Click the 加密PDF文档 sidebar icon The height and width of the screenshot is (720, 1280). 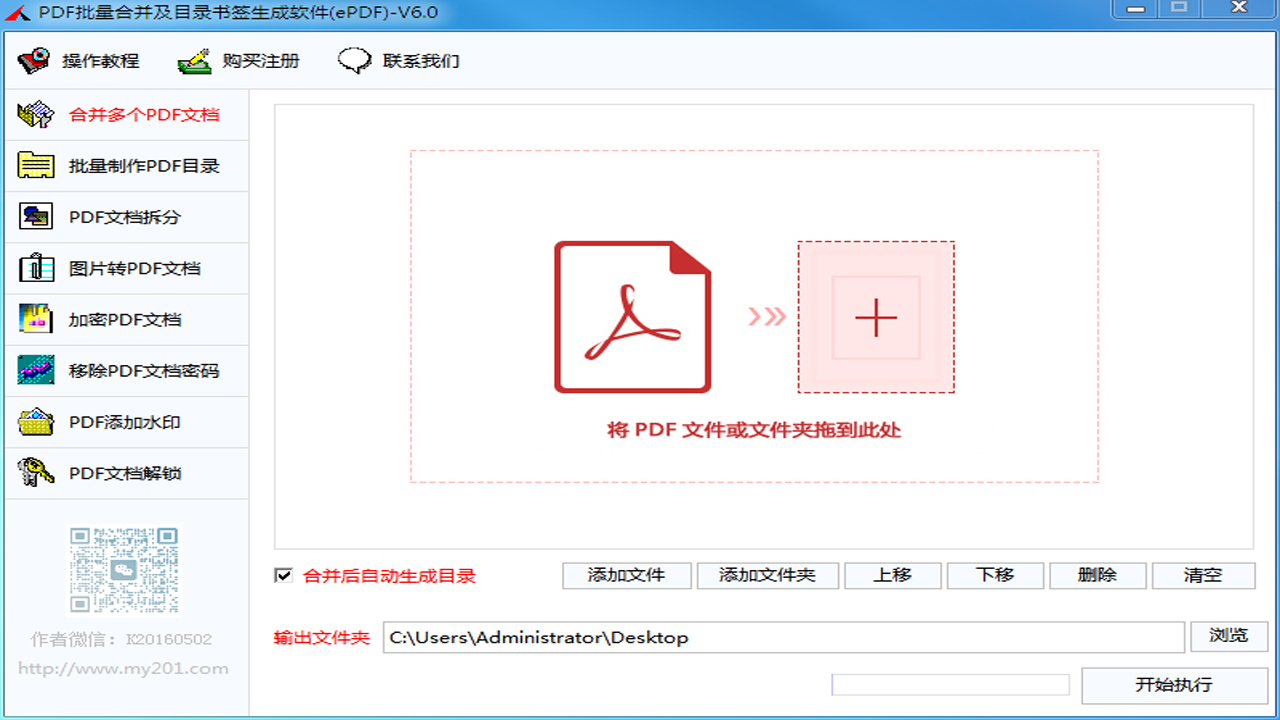[x=36, y=319]
